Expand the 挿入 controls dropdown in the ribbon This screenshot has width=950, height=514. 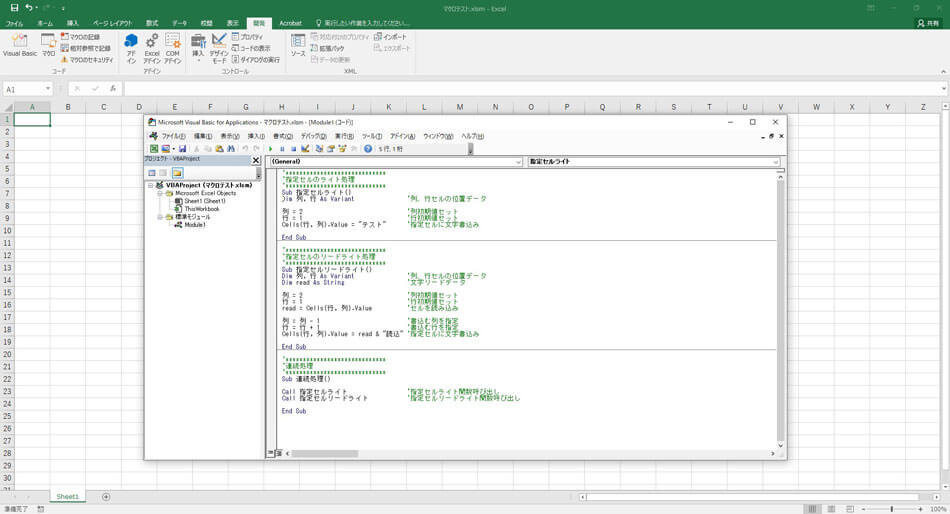pyautogui.click(x=198, y=48)
